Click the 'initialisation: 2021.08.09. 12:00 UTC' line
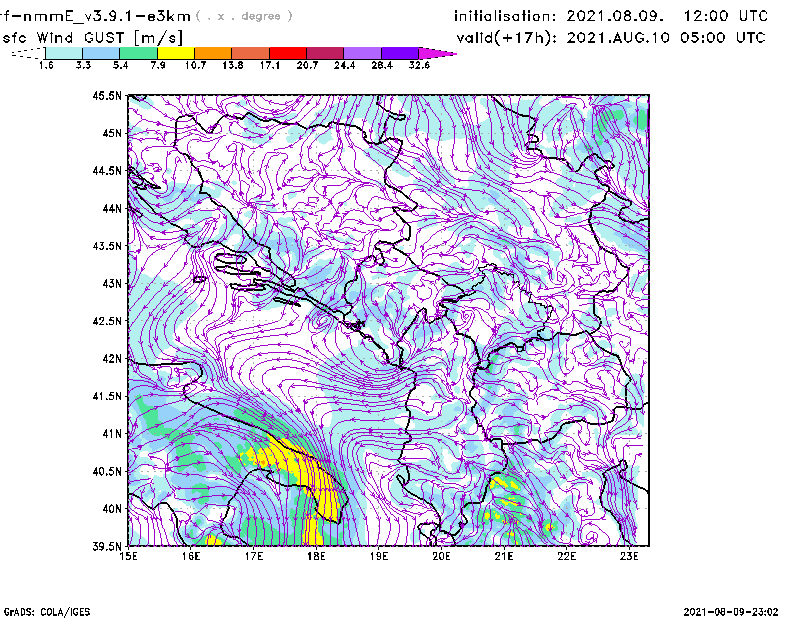The height and width of the screenshot is (618, 800). (611, 16)
